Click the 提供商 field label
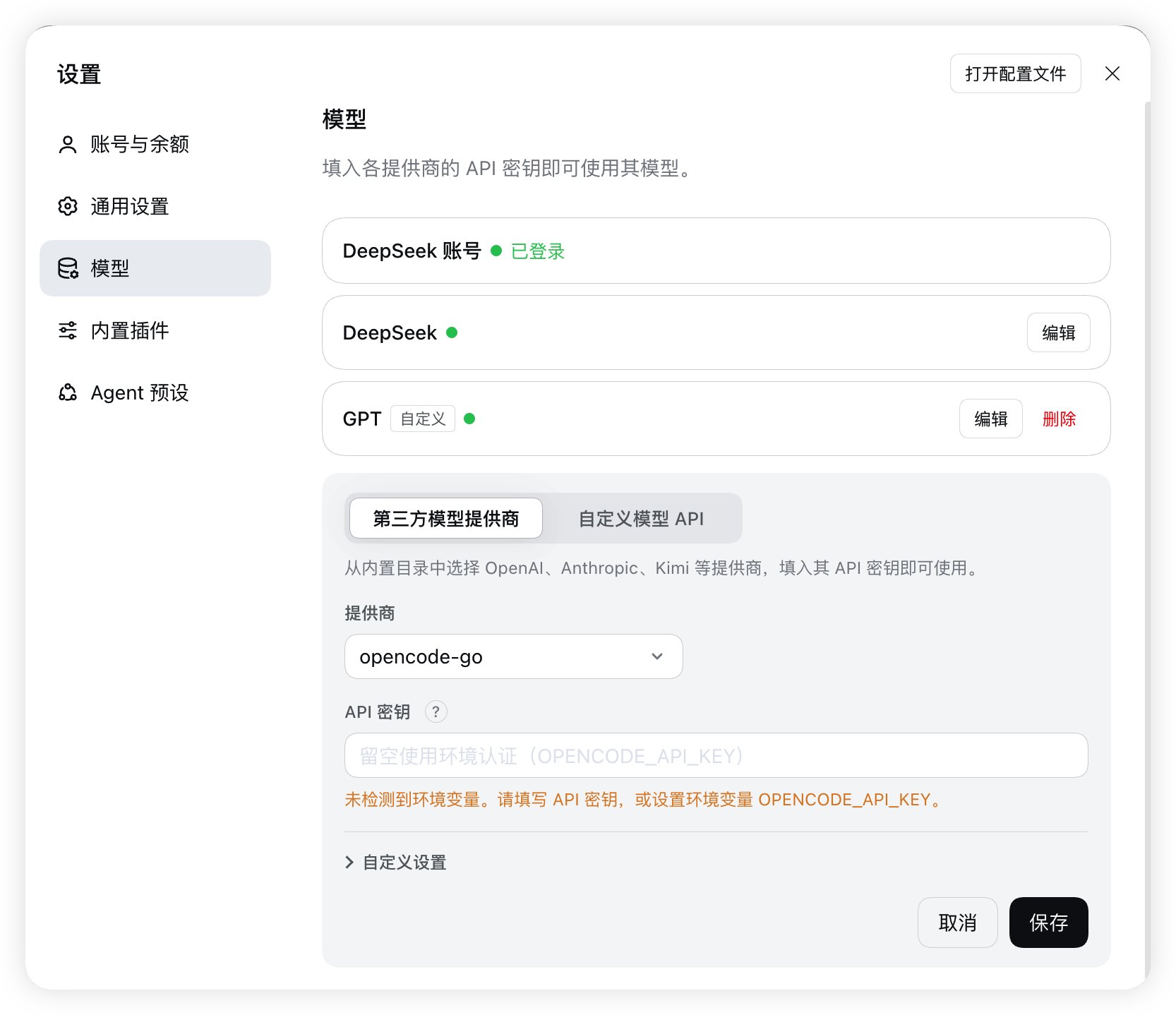Viewport: 1176px width, 1015px height. [369, 613]
